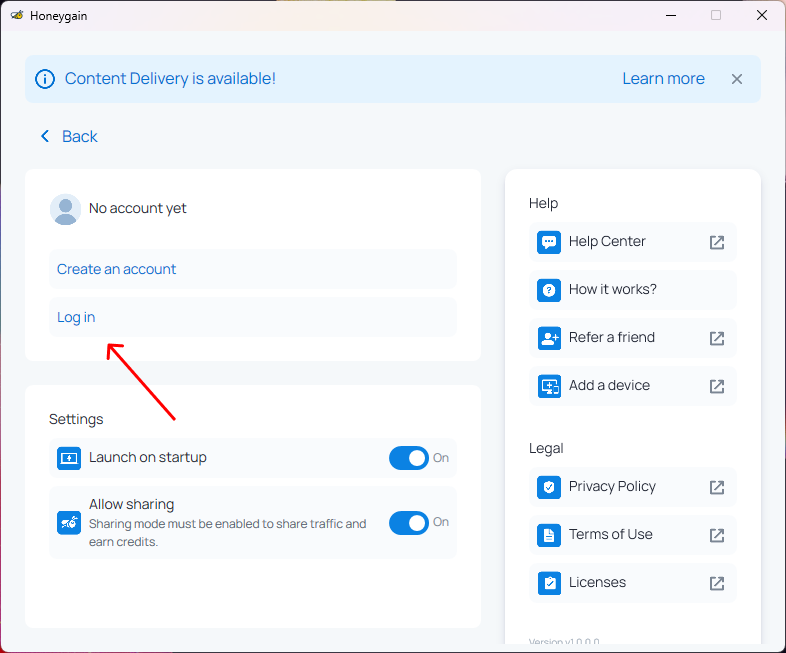The width and height of the screenshot is (786, 653).
Task: Click the Refer a friend person icon
Action: [549, 338]
